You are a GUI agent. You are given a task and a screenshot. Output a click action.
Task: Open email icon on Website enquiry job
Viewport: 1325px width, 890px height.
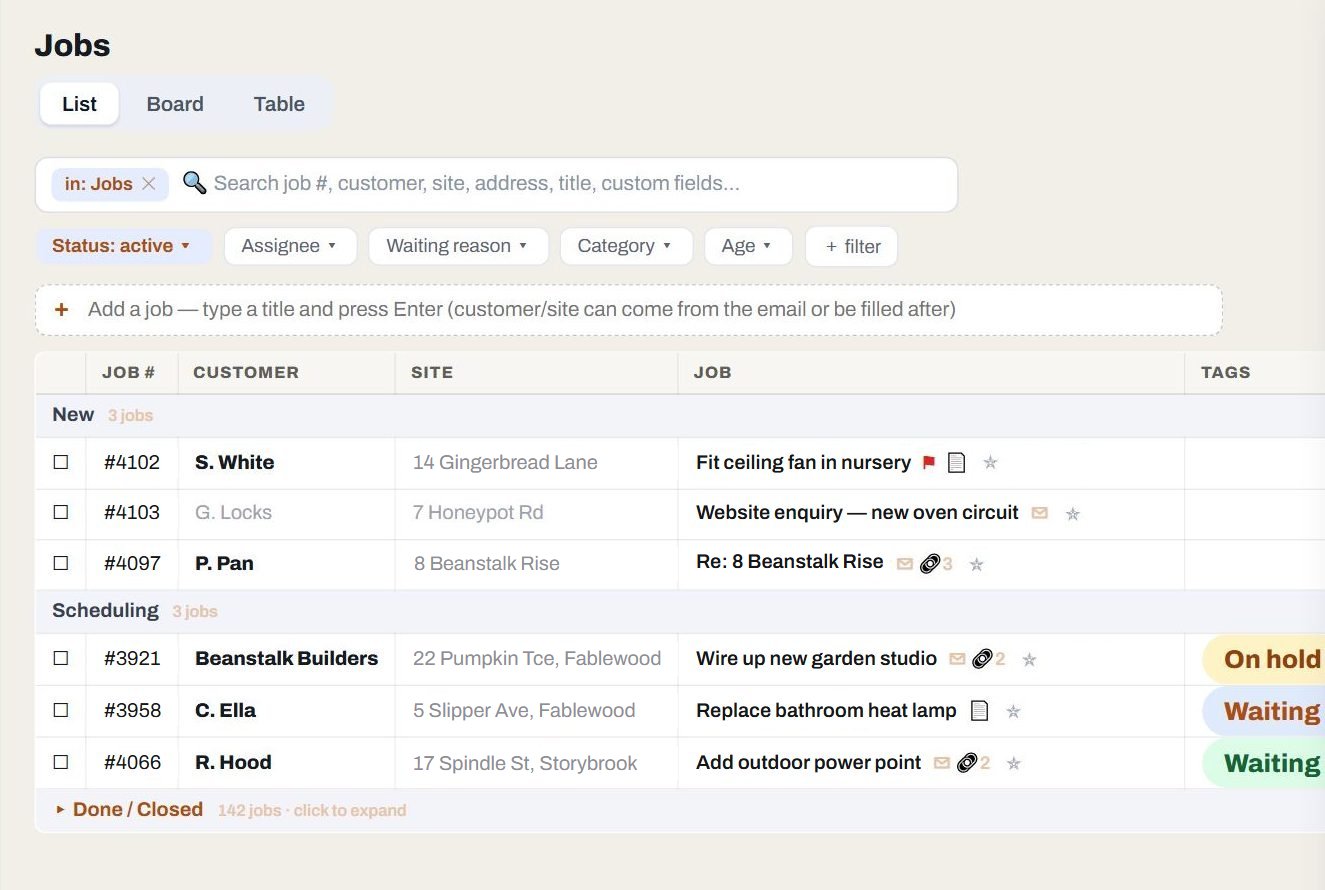coord(1040,513)
